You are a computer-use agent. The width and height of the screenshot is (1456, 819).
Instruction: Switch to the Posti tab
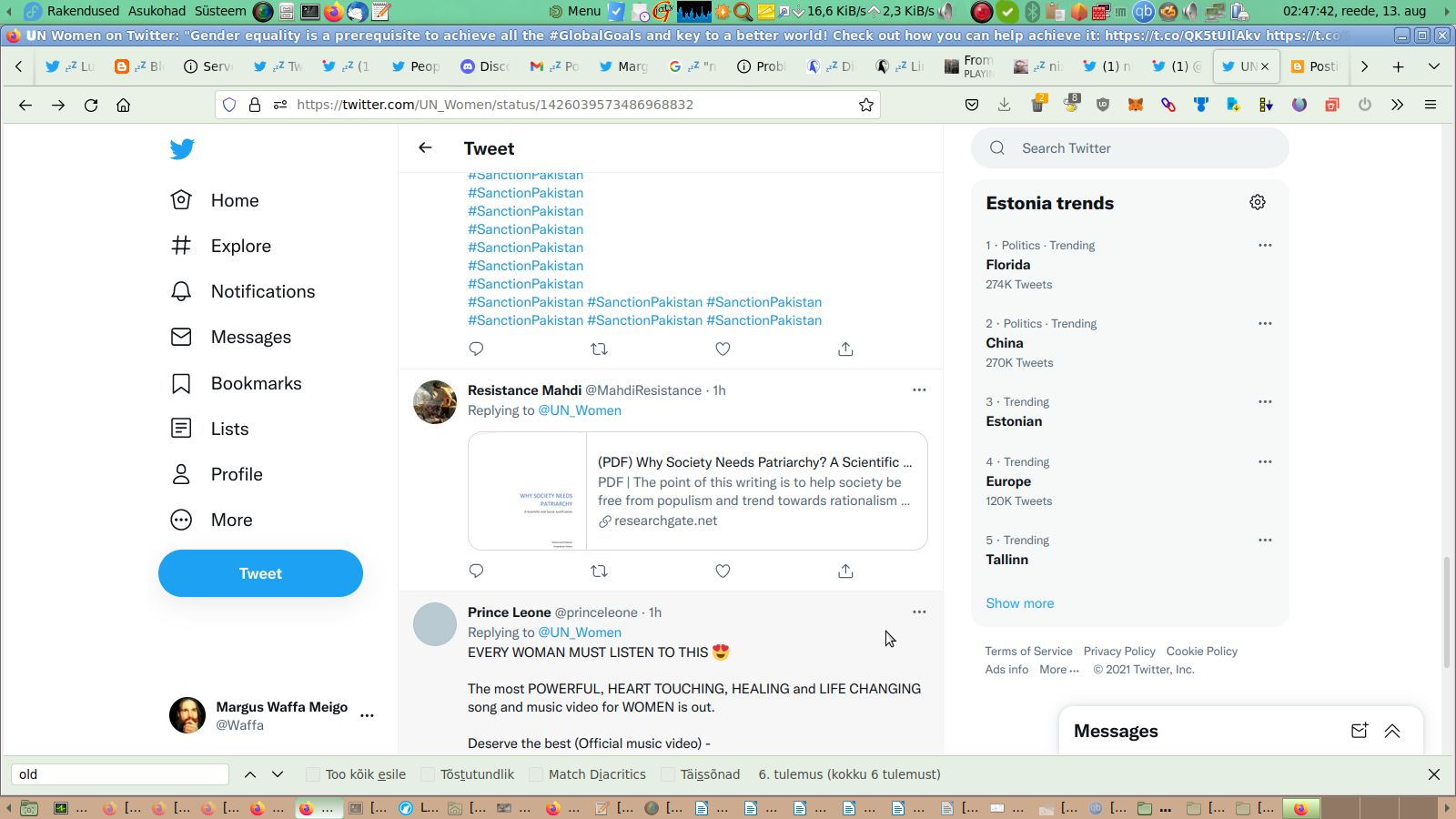[1315, 66]
